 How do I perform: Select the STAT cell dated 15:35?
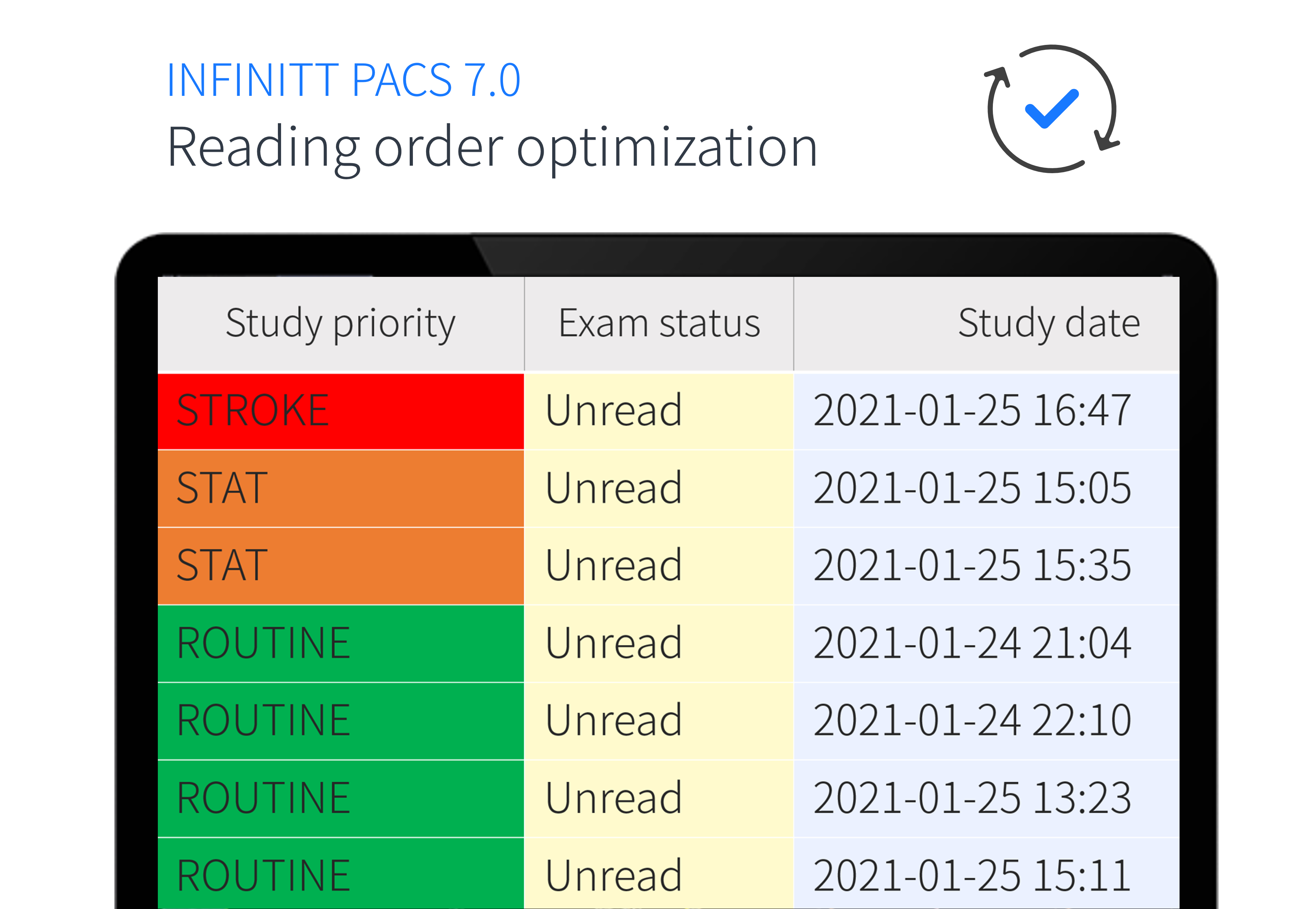click(x=341, y=566)
